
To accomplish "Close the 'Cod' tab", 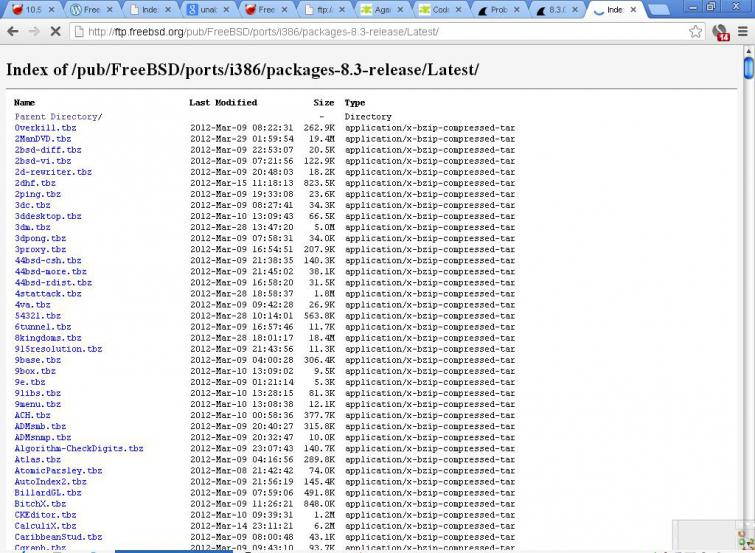I will pyautogui.click(x=459, y=9).
